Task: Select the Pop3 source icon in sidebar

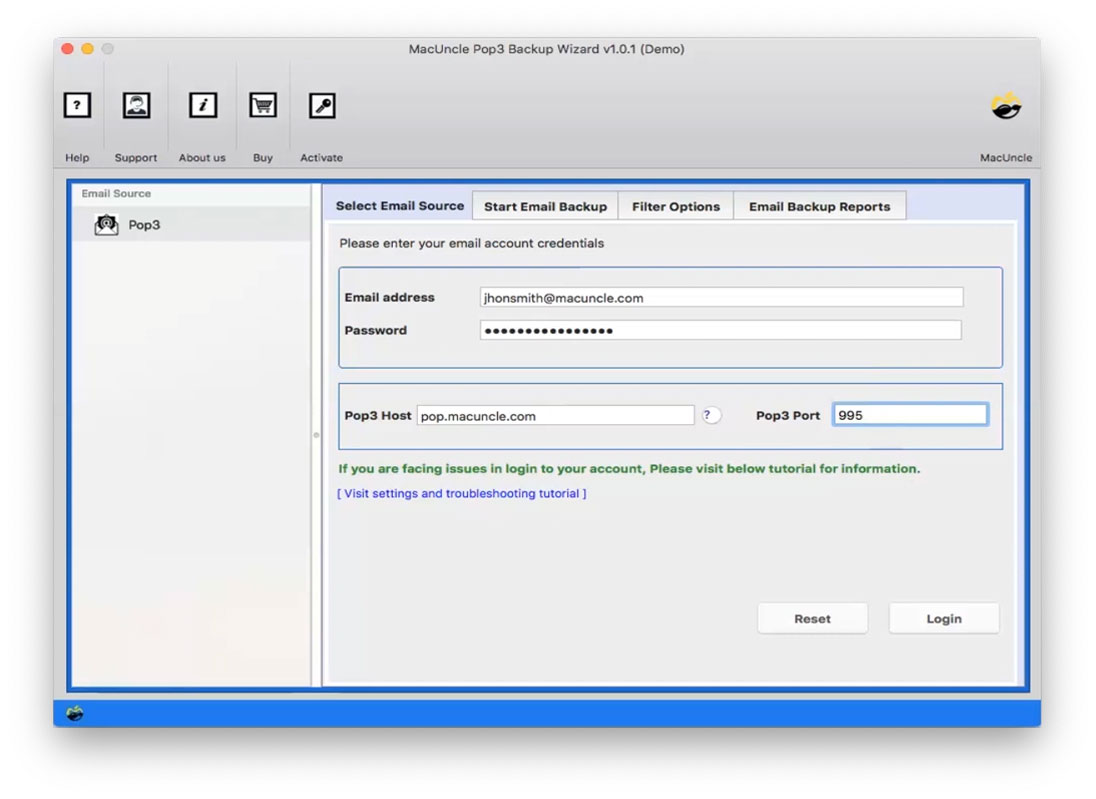Action: pyautogui.click(x=107, y=224)
